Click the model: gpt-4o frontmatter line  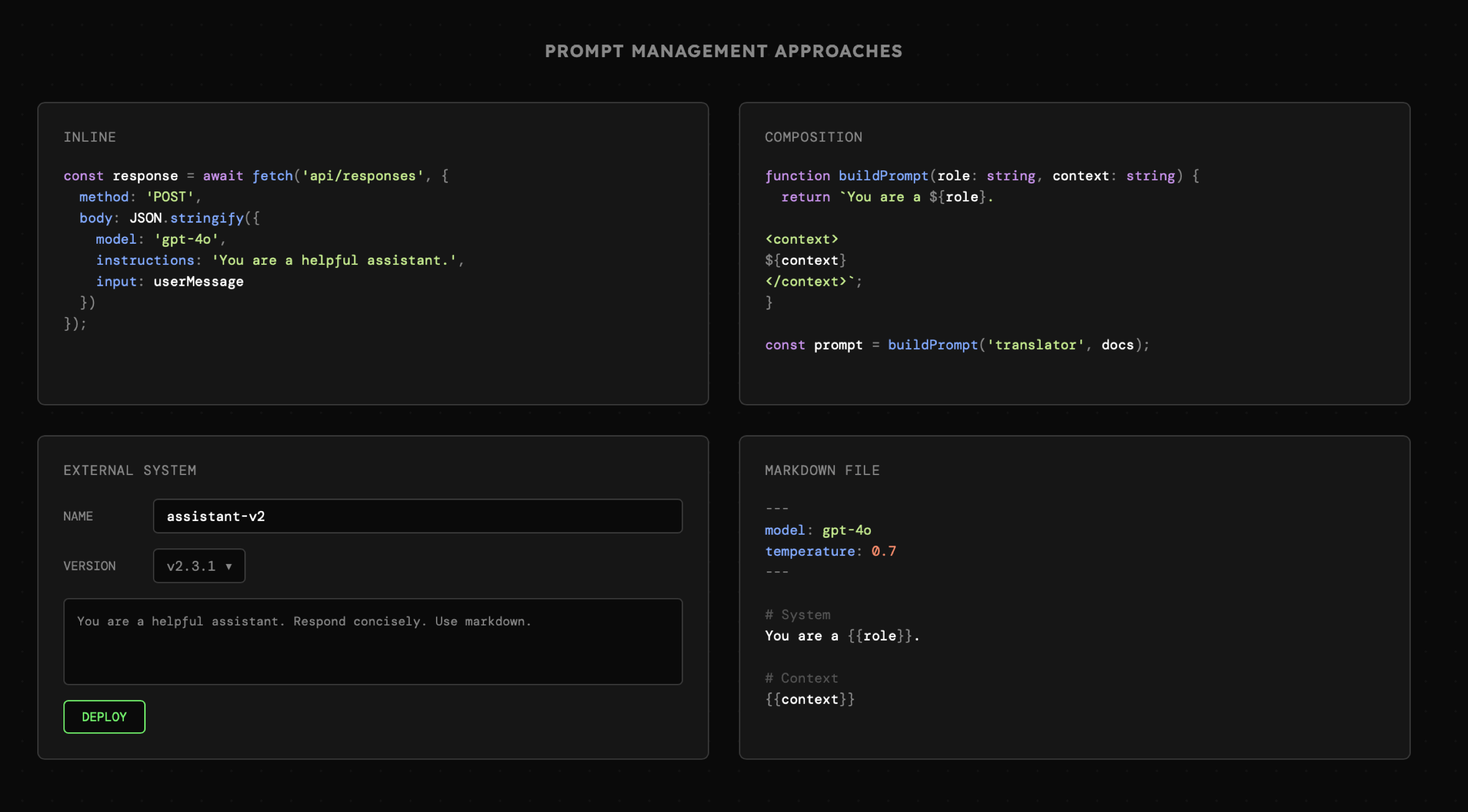pos(817,530)
